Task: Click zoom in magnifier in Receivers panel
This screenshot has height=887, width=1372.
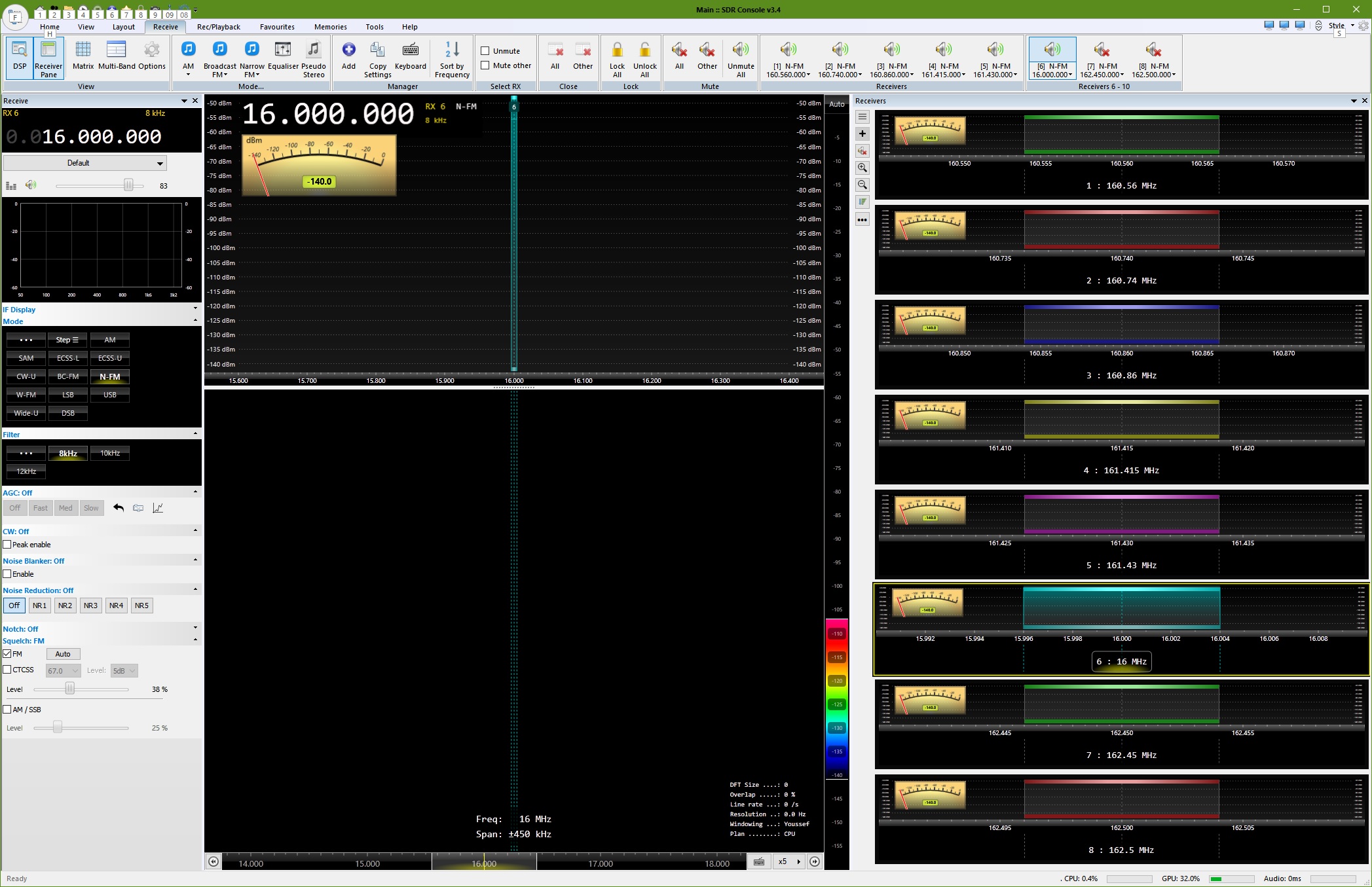Action: click(x=862, y=168)
